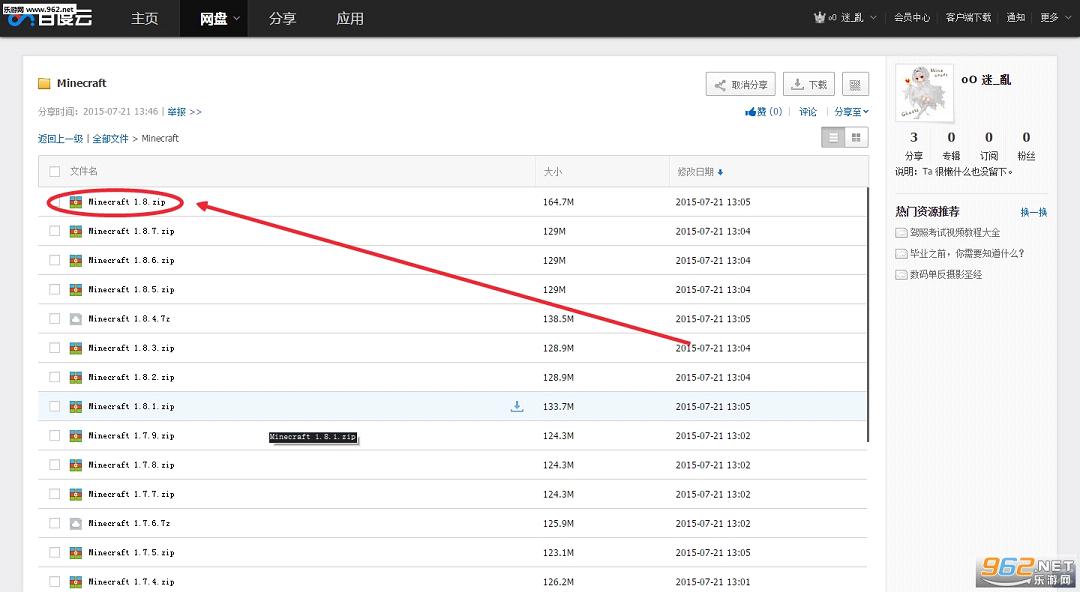1080x592 pixels.
Task: Click the yellow Minecraft folder icon
Action: 44,83
